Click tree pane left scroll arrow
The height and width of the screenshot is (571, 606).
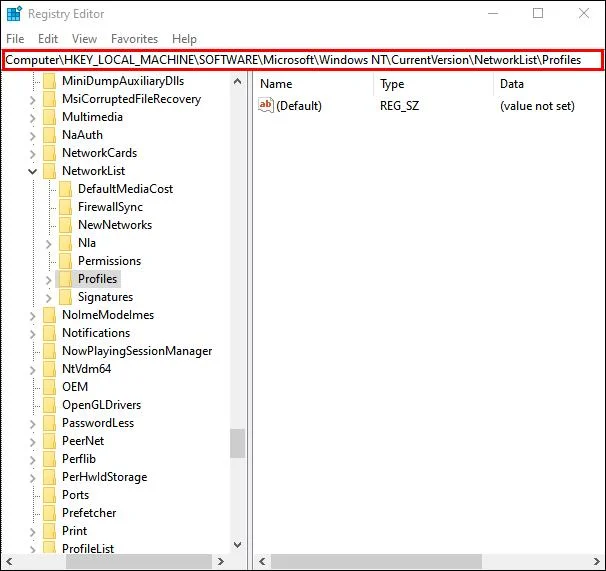[x=9, y=561]
